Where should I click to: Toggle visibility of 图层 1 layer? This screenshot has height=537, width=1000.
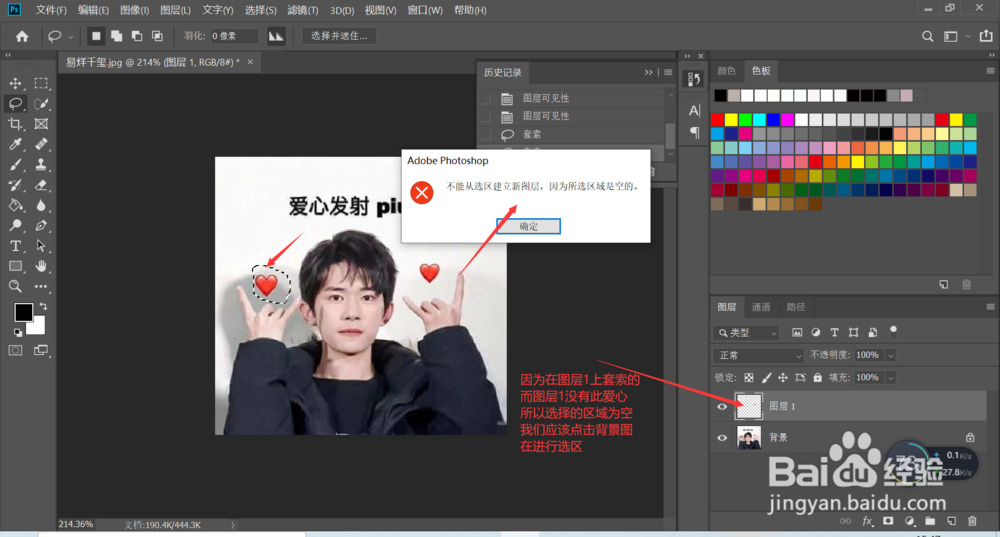(722, 406)
